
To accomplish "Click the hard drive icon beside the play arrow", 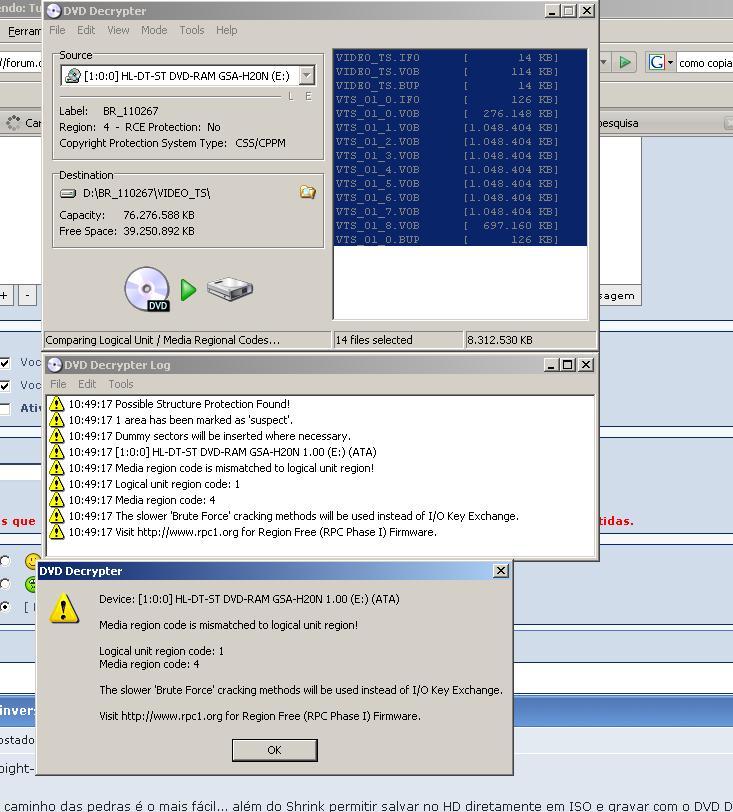I will (x=229, y=289).
